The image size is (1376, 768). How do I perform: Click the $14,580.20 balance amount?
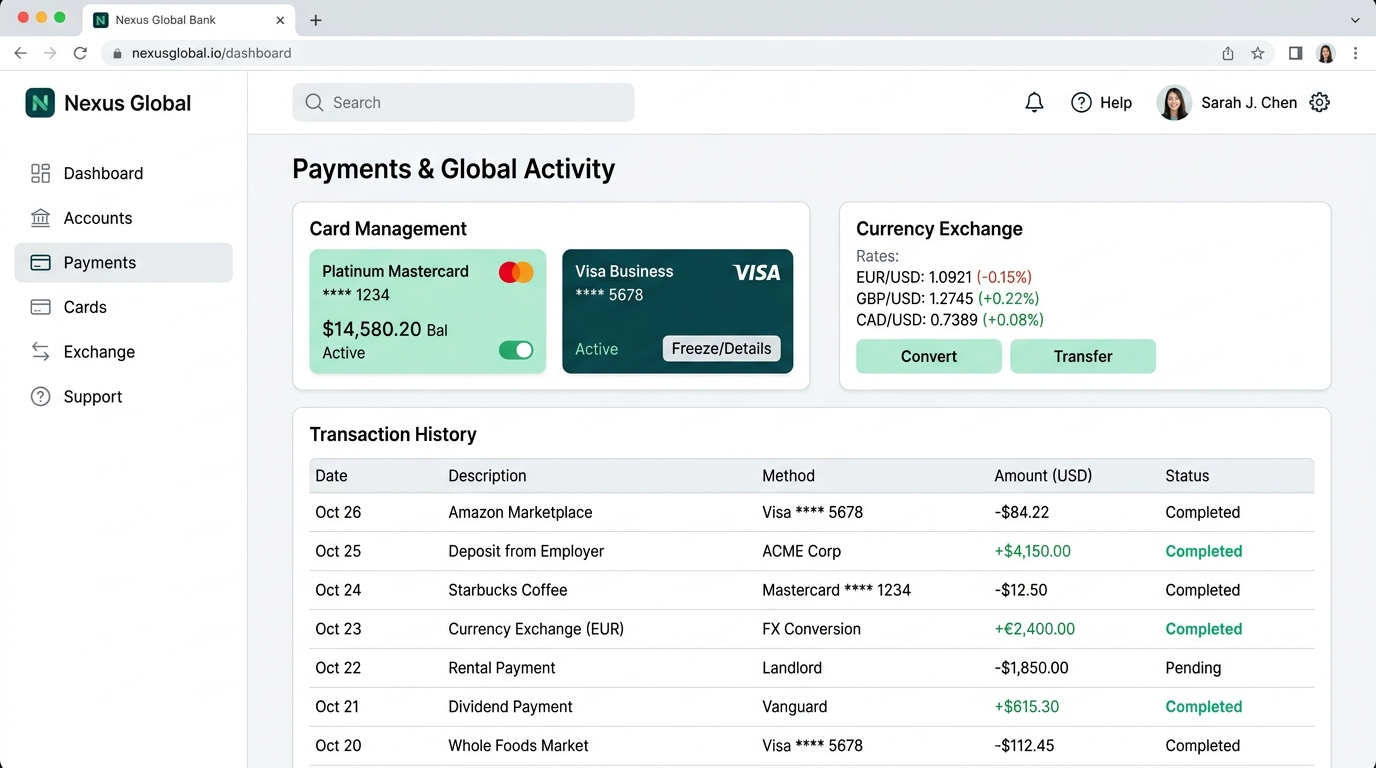(372, 329)
